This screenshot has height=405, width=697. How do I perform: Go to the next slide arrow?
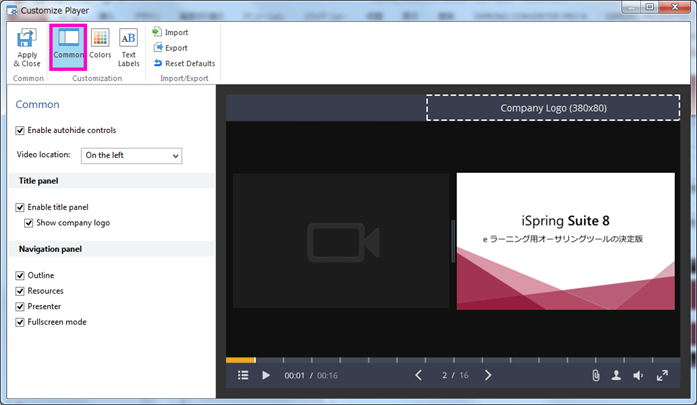point(488,375)
